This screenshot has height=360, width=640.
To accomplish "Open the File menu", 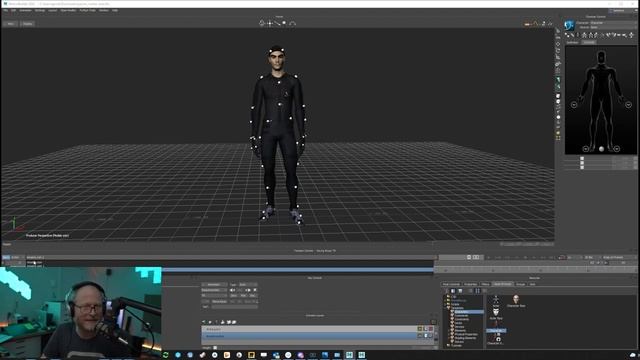I will pyautogui.click(x=6, y=10).
